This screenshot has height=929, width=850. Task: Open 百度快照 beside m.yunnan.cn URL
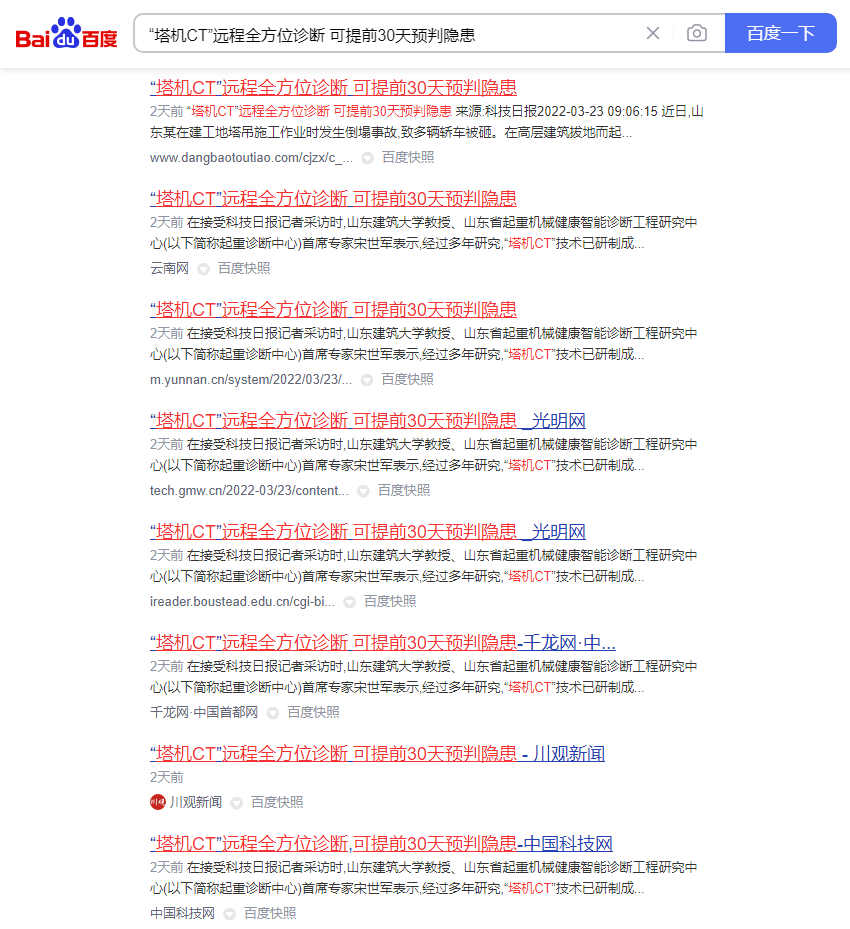(x=408, y=379)
